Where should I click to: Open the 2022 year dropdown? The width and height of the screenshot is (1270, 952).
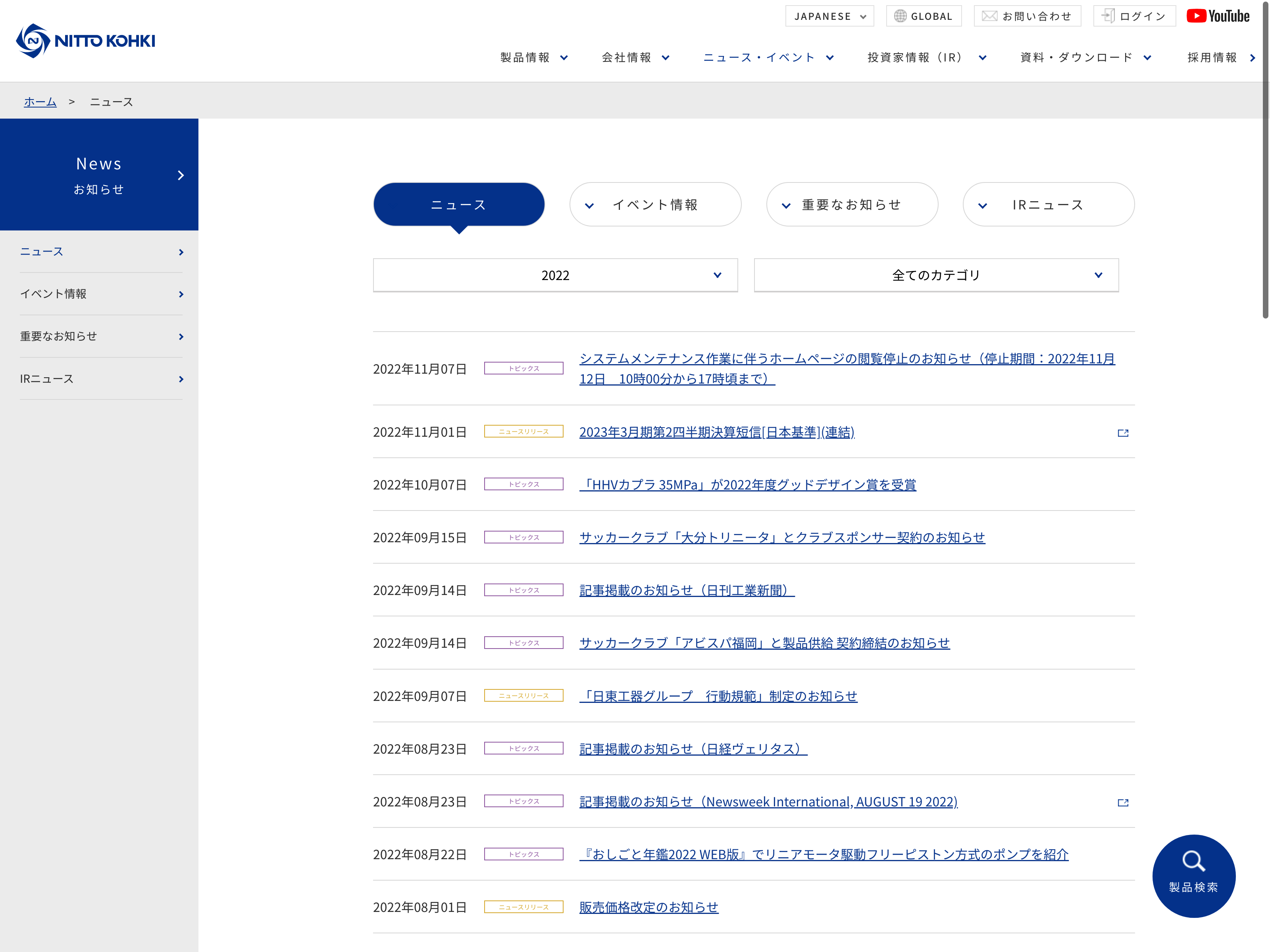(x=554, y=275)
